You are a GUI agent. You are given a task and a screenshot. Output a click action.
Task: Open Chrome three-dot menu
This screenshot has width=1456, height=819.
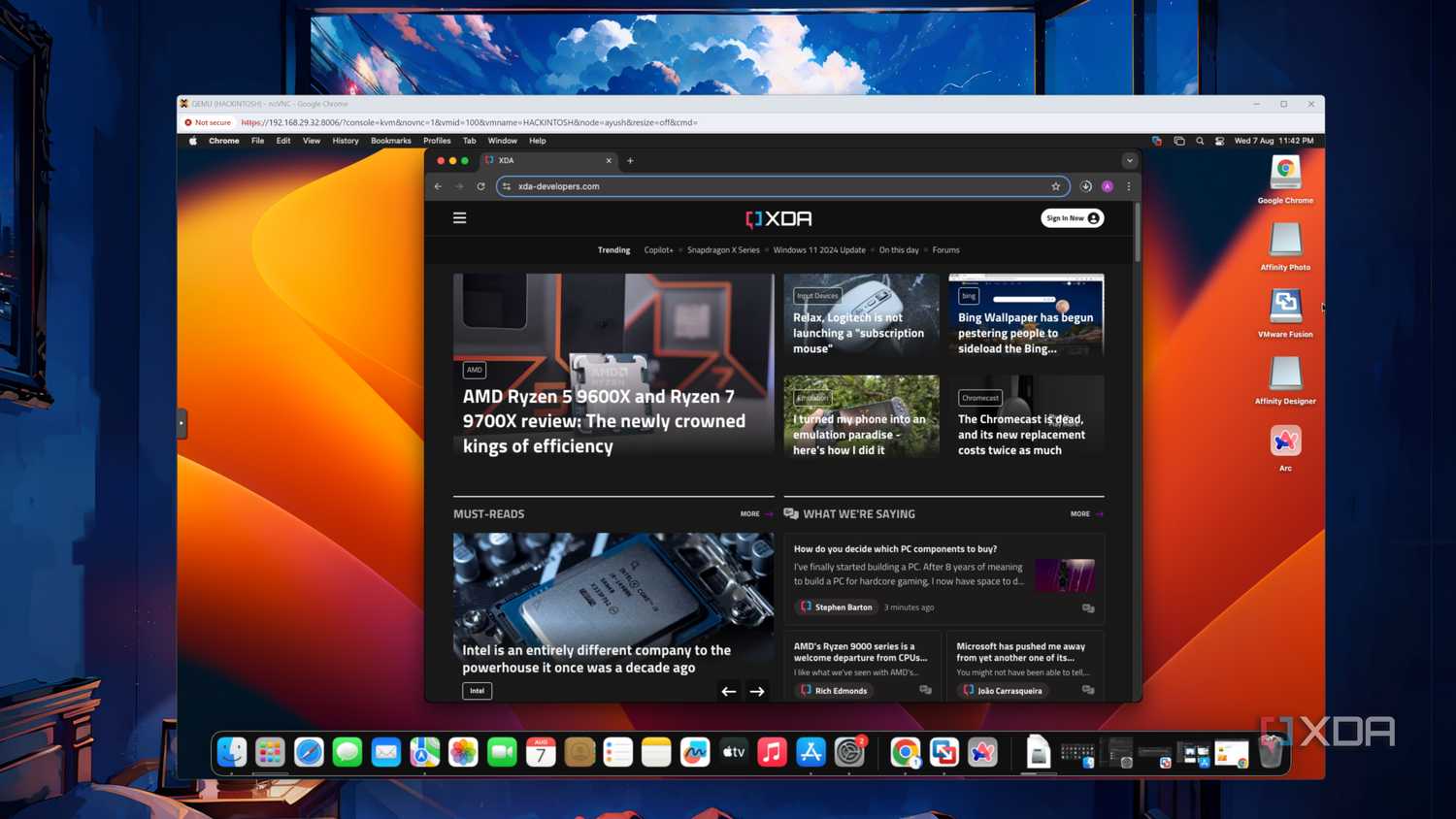coord(1129,186)
